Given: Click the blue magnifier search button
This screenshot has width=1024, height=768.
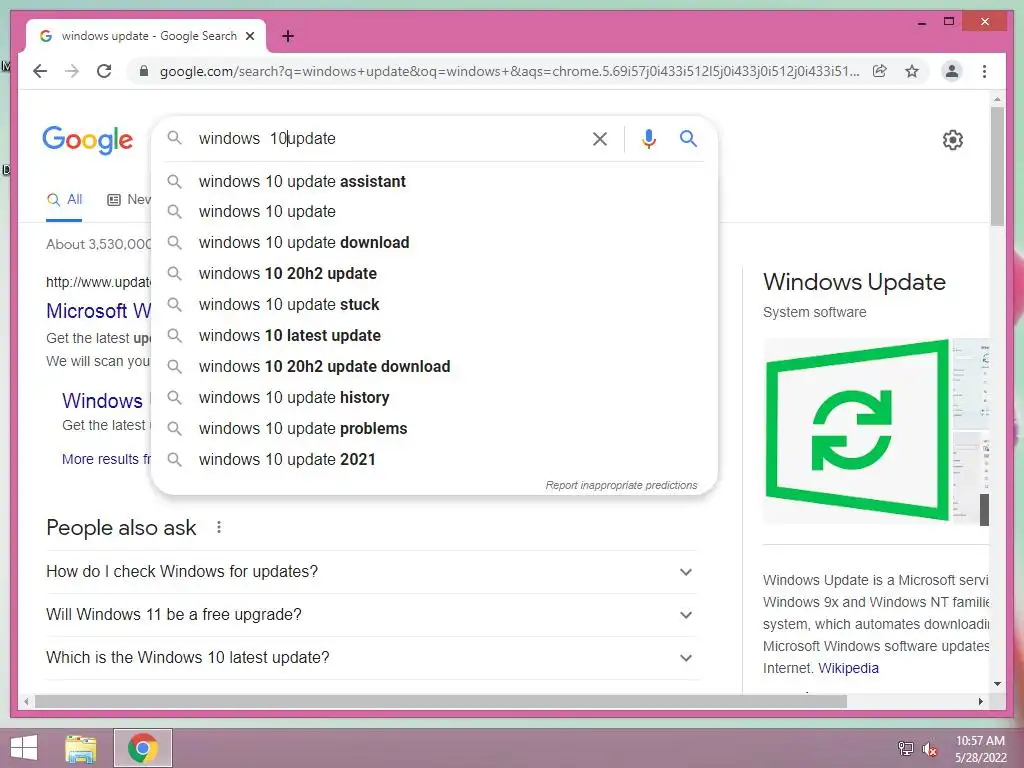Looking at the screenshot, I should [688, 138].
